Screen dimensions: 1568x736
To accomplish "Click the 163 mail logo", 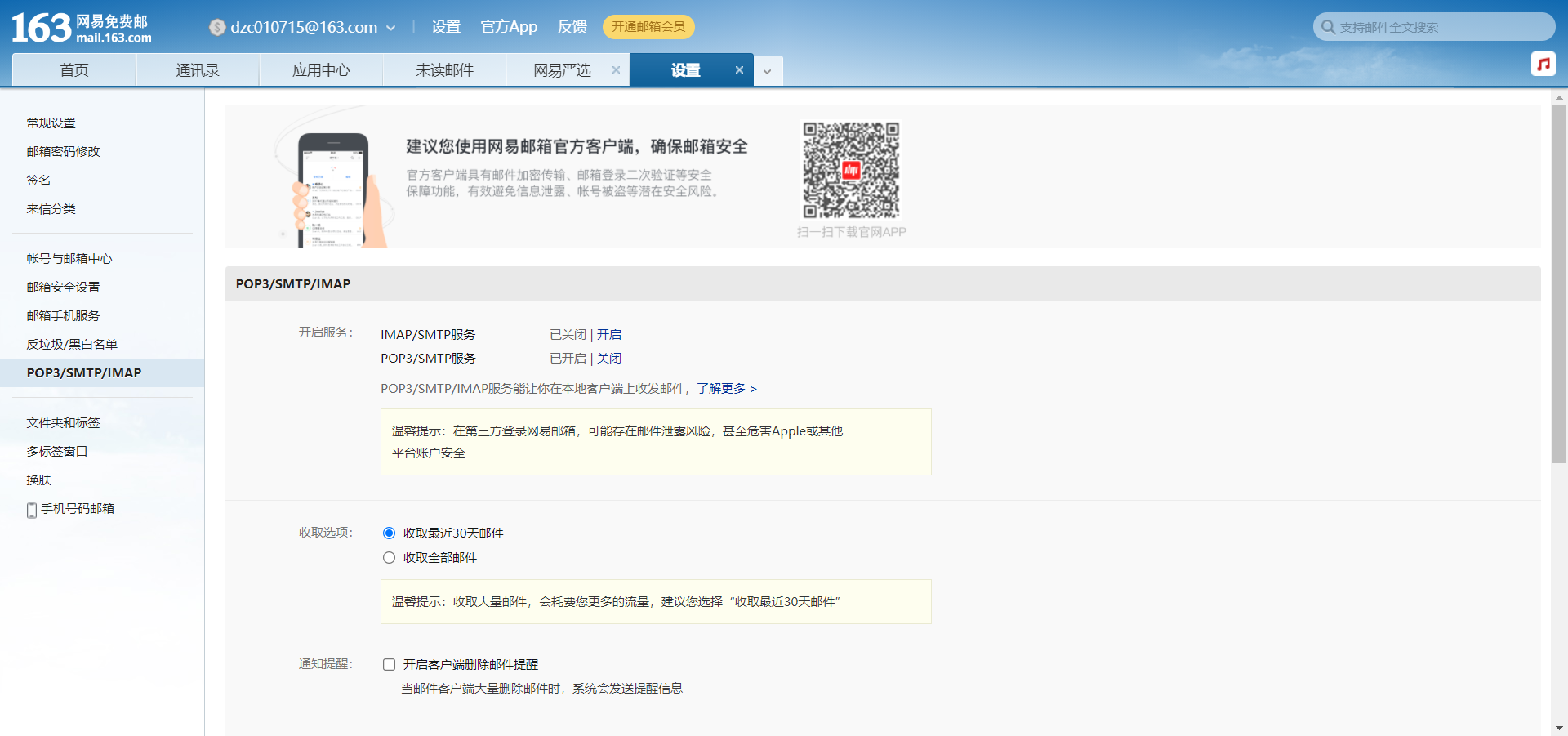I will [x=81, y=28].
